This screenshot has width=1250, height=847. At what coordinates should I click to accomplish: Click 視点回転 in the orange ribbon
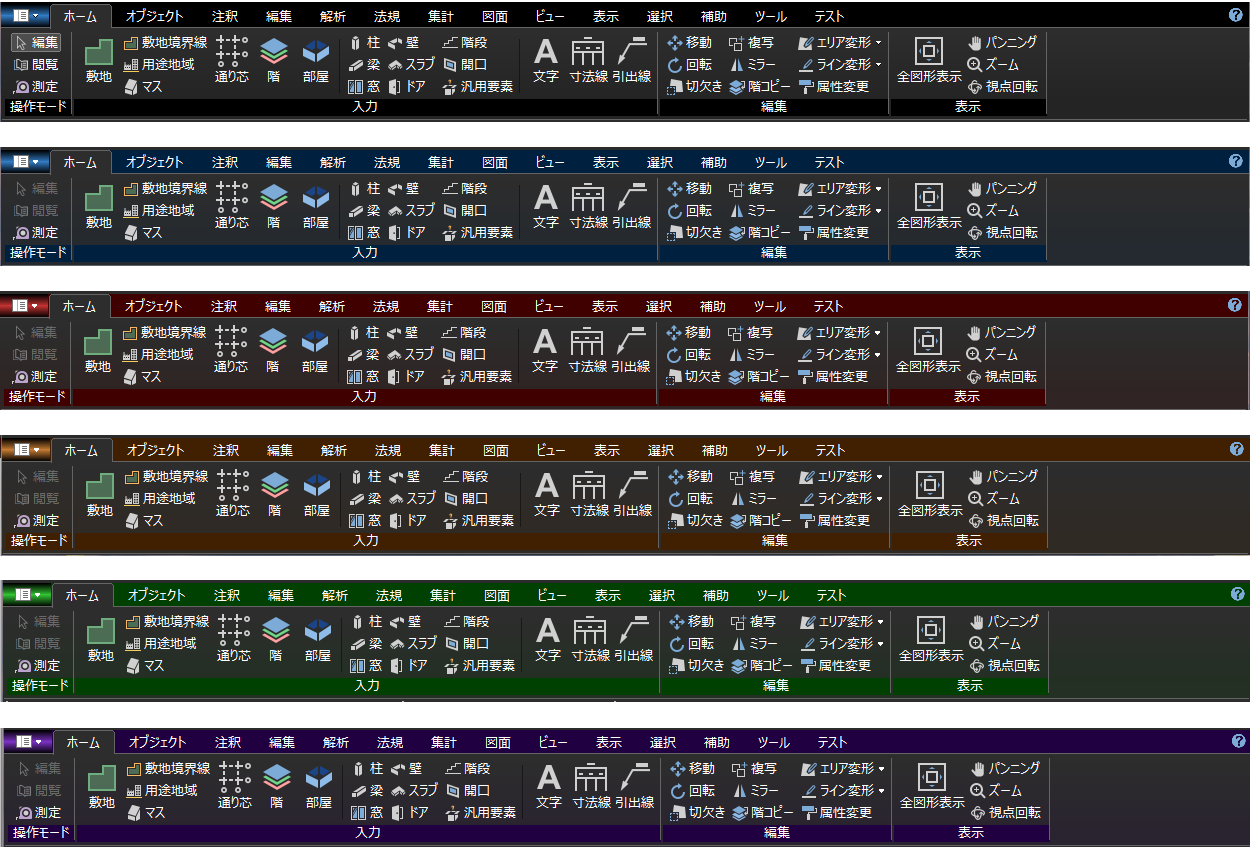coord(1004,521)
